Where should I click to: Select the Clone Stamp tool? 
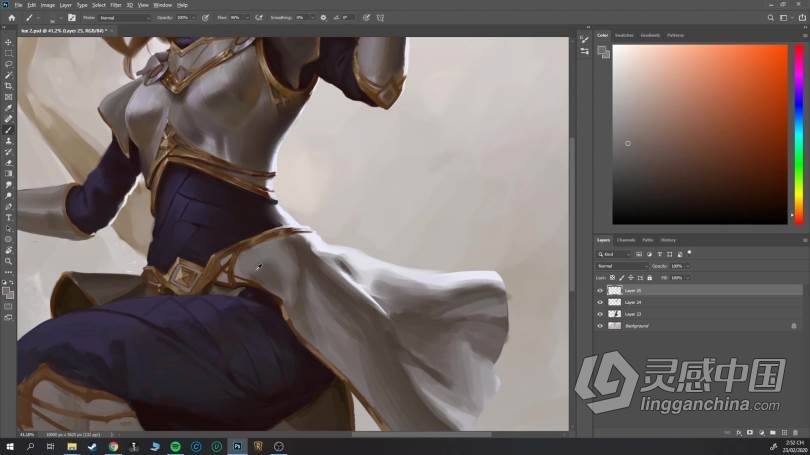tap(8, 140)
